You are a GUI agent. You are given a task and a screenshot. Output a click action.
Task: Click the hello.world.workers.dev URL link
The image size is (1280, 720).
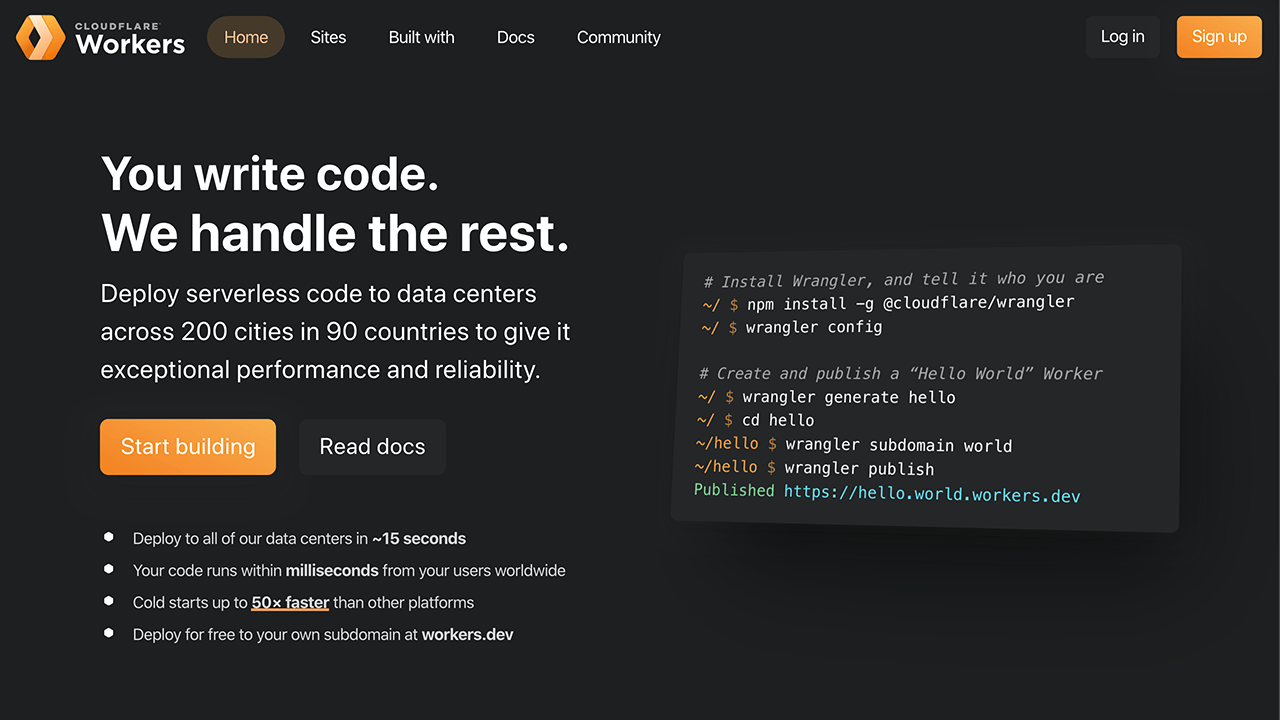(932, 494)
